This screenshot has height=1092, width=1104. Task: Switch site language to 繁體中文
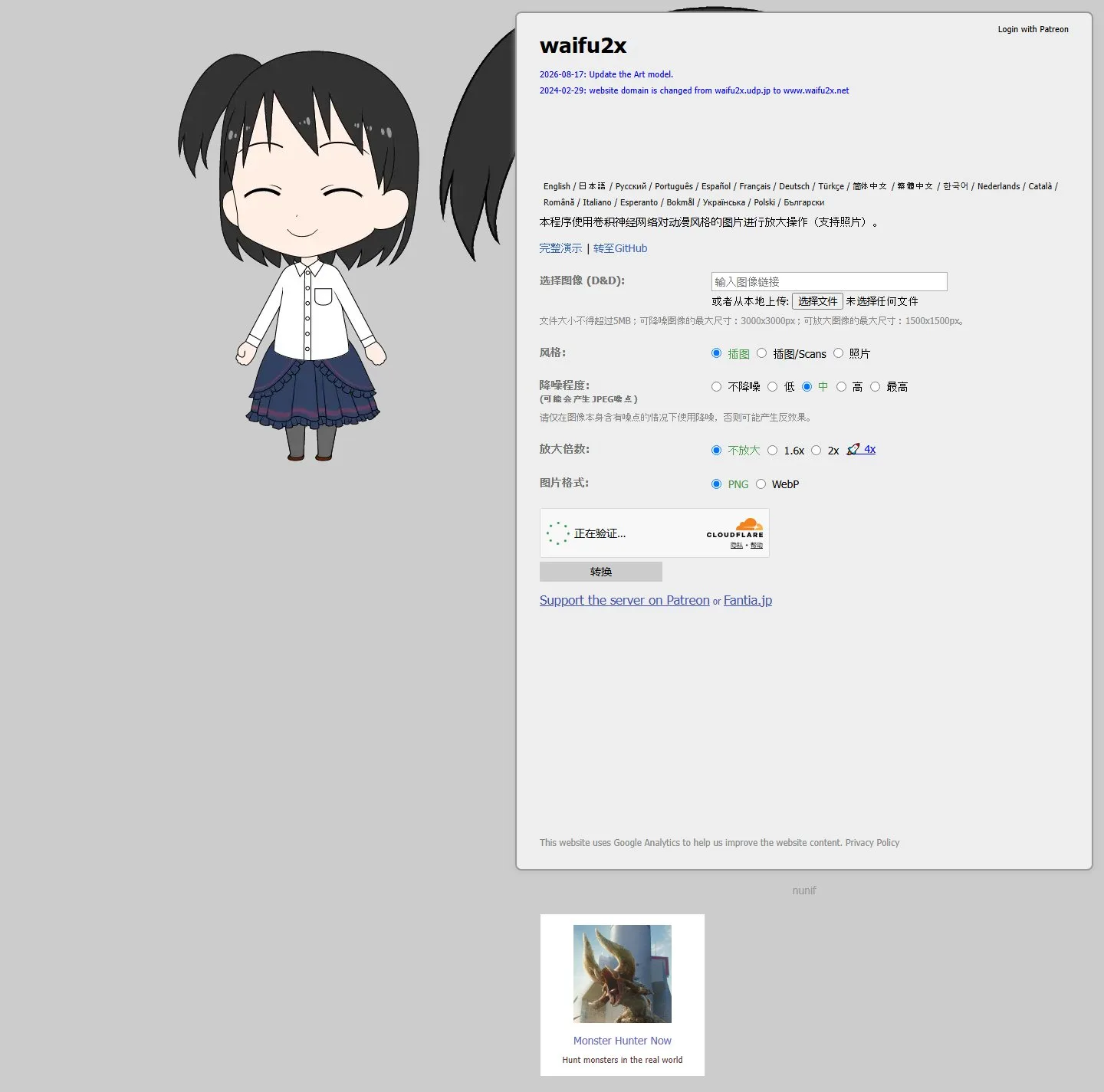(x=915, y=186)
